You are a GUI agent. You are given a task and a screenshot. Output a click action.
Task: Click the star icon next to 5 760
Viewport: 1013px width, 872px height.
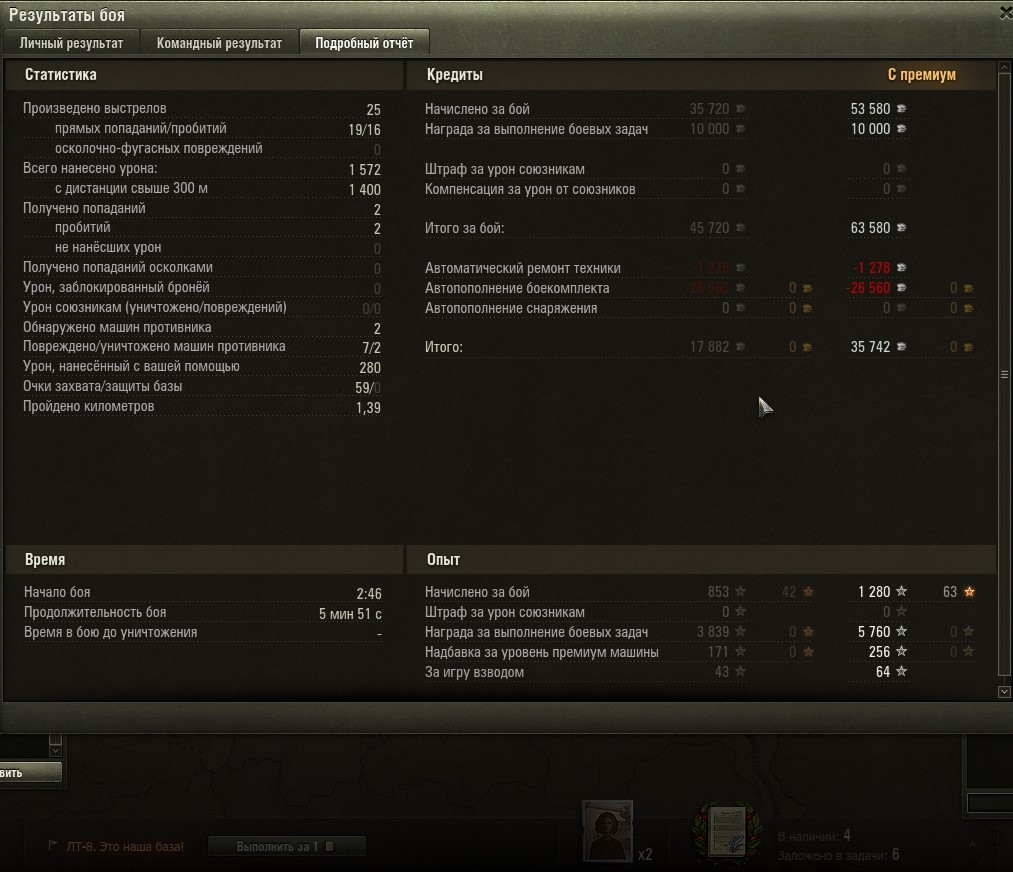(x=901, y=632)
